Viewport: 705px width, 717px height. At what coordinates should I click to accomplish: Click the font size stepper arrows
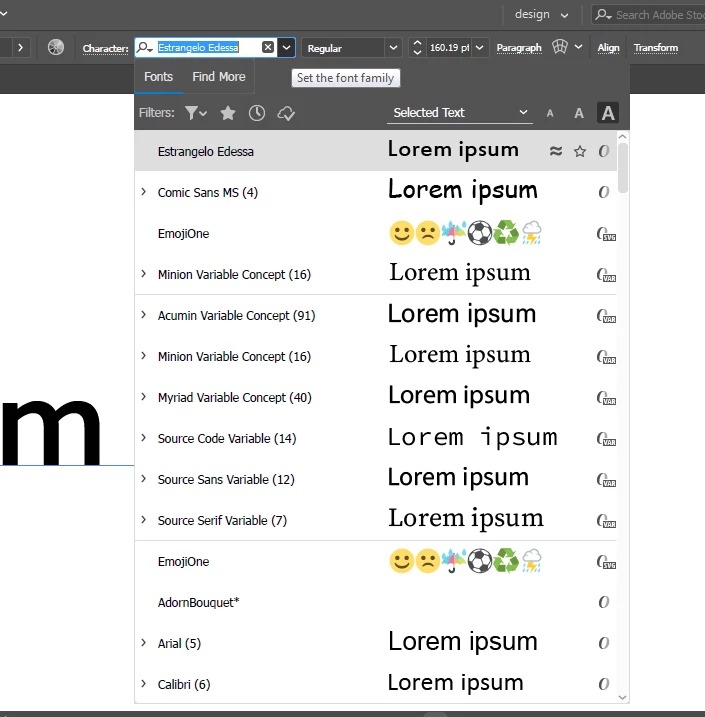tap(417, 48)
